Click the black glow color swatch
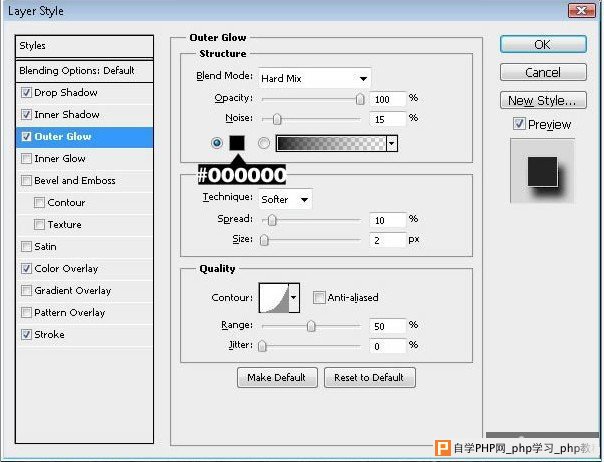 (x=237, y=143)
